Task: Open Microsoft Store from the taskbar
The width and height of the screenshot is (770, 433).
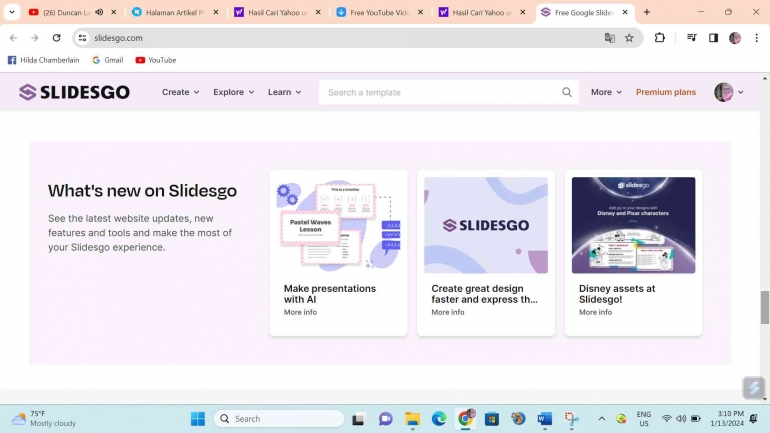Action: (492, 419)
